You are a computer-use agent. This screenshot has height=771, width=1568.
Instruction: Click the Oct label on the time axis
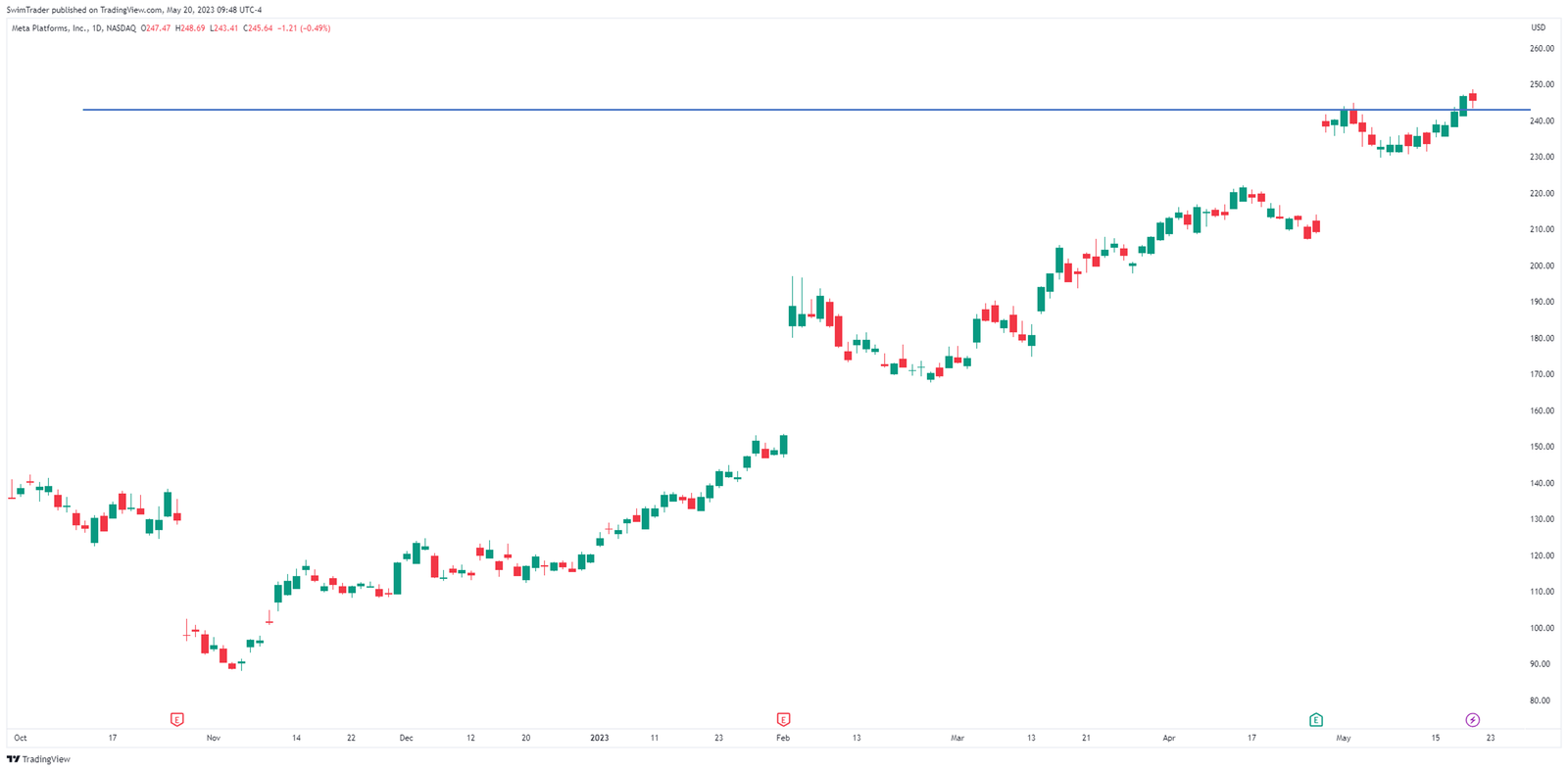(21, 738)
